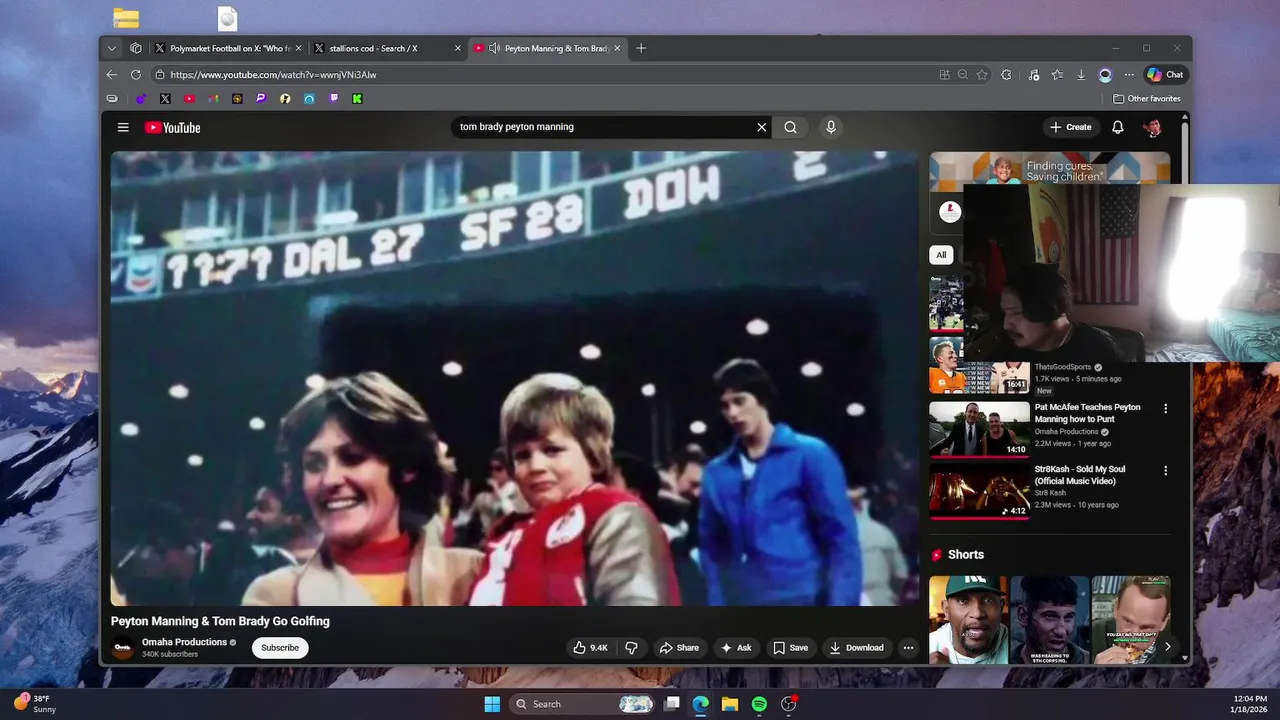Open the YouTube bookmark in favorites bar
Image resolution: width=1280 pixels, height=720 pixels.
pos(189,99)
